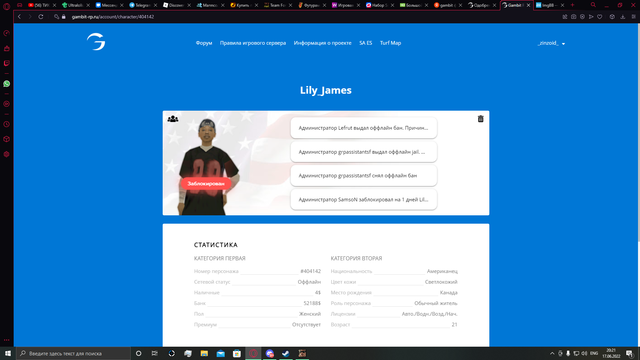Close the active Gambit tab
This screenshot has width=640, height=360.
point(528,5)
